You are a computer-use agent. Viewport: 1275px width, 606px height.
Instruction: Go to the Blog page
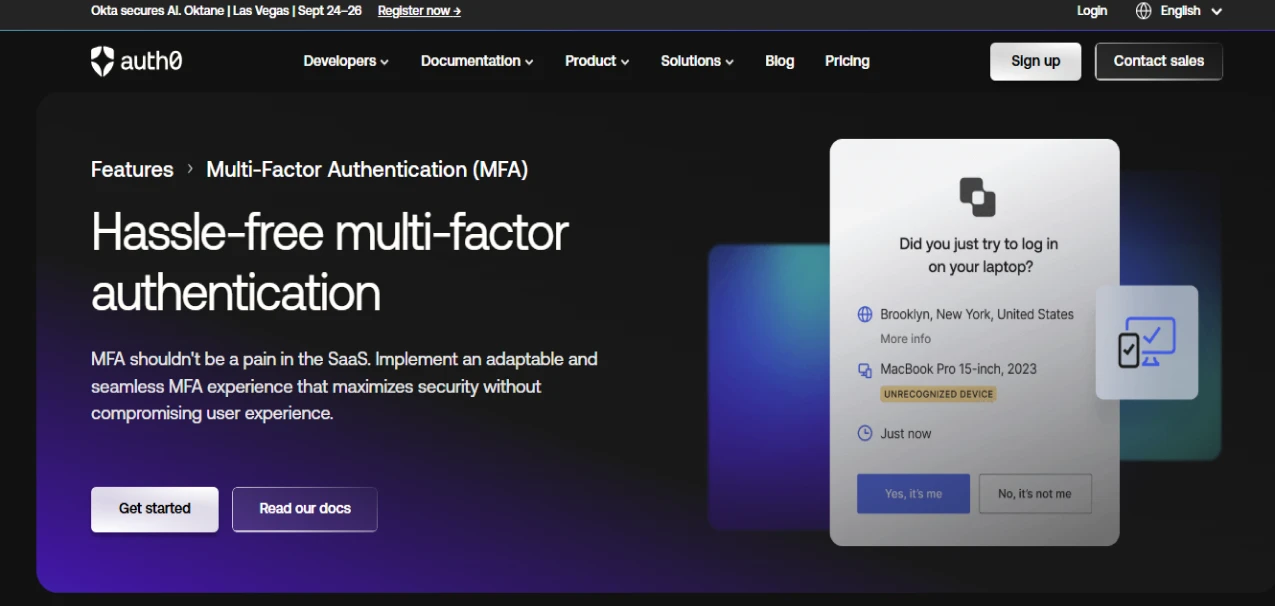780,61
